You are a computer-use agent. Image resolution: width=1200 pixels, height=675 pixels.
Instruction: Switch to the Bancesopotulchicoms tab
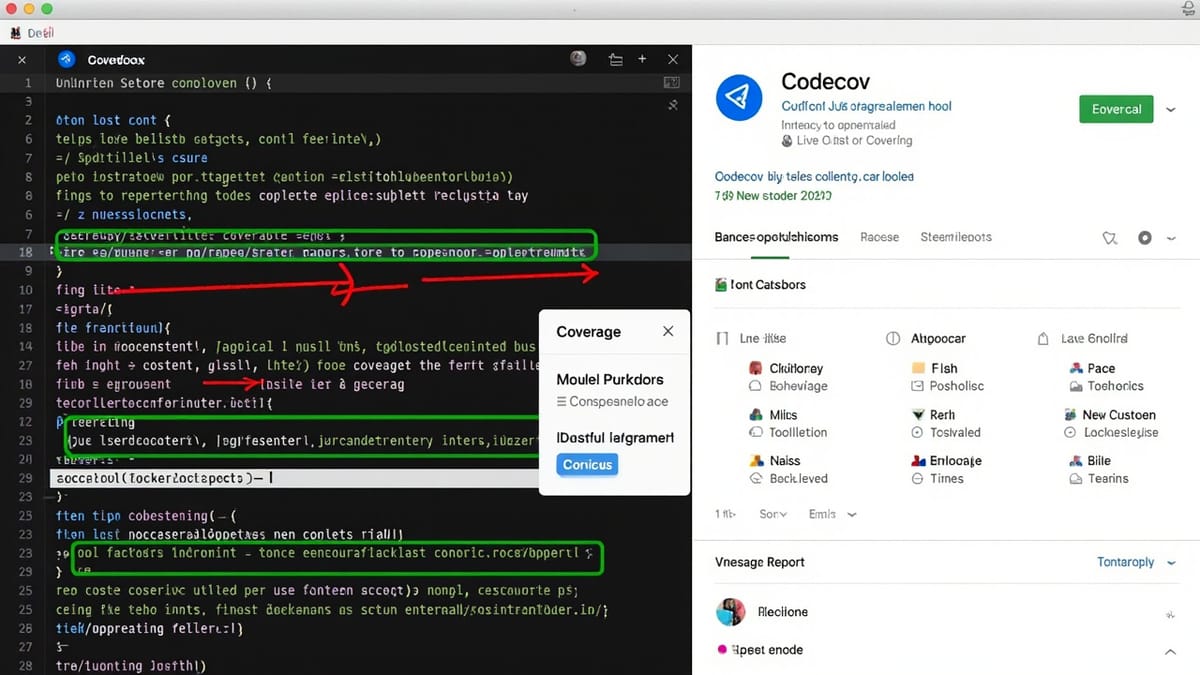click(x=776, y=237)
